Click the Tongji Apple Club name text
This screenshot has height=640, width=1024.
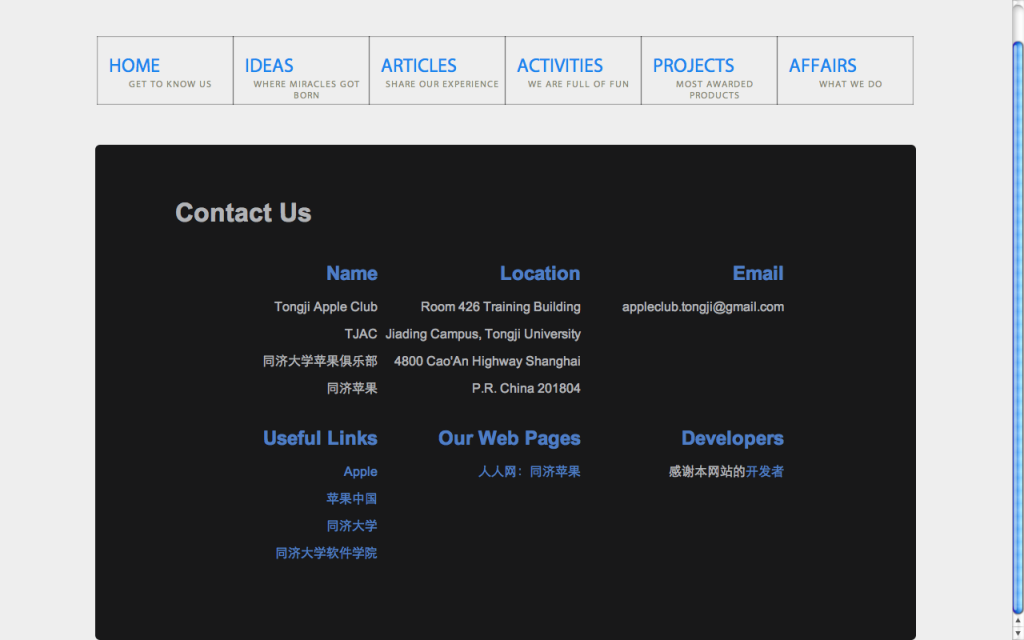point(326,307)
